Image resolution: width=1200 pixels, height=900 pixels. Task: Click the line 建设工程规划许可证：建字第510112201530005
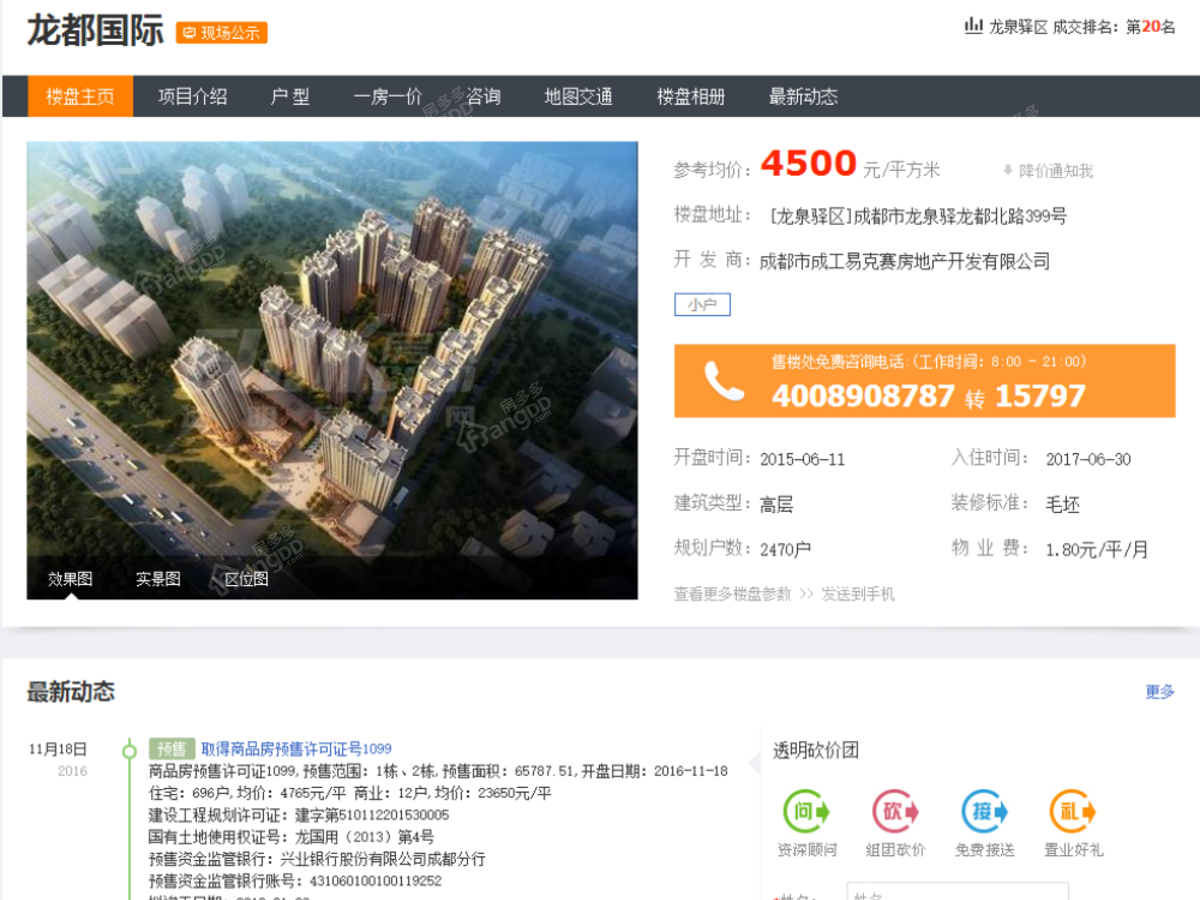tap(299, 815)
